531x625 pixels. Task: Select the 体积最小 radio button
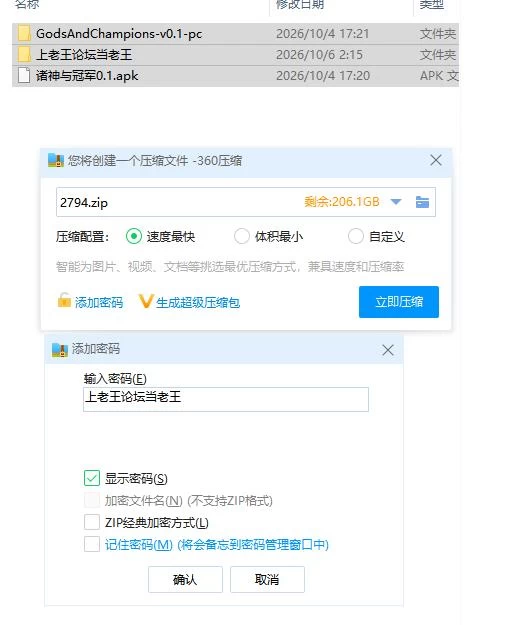pyautogui.click(x=242, y=236)
